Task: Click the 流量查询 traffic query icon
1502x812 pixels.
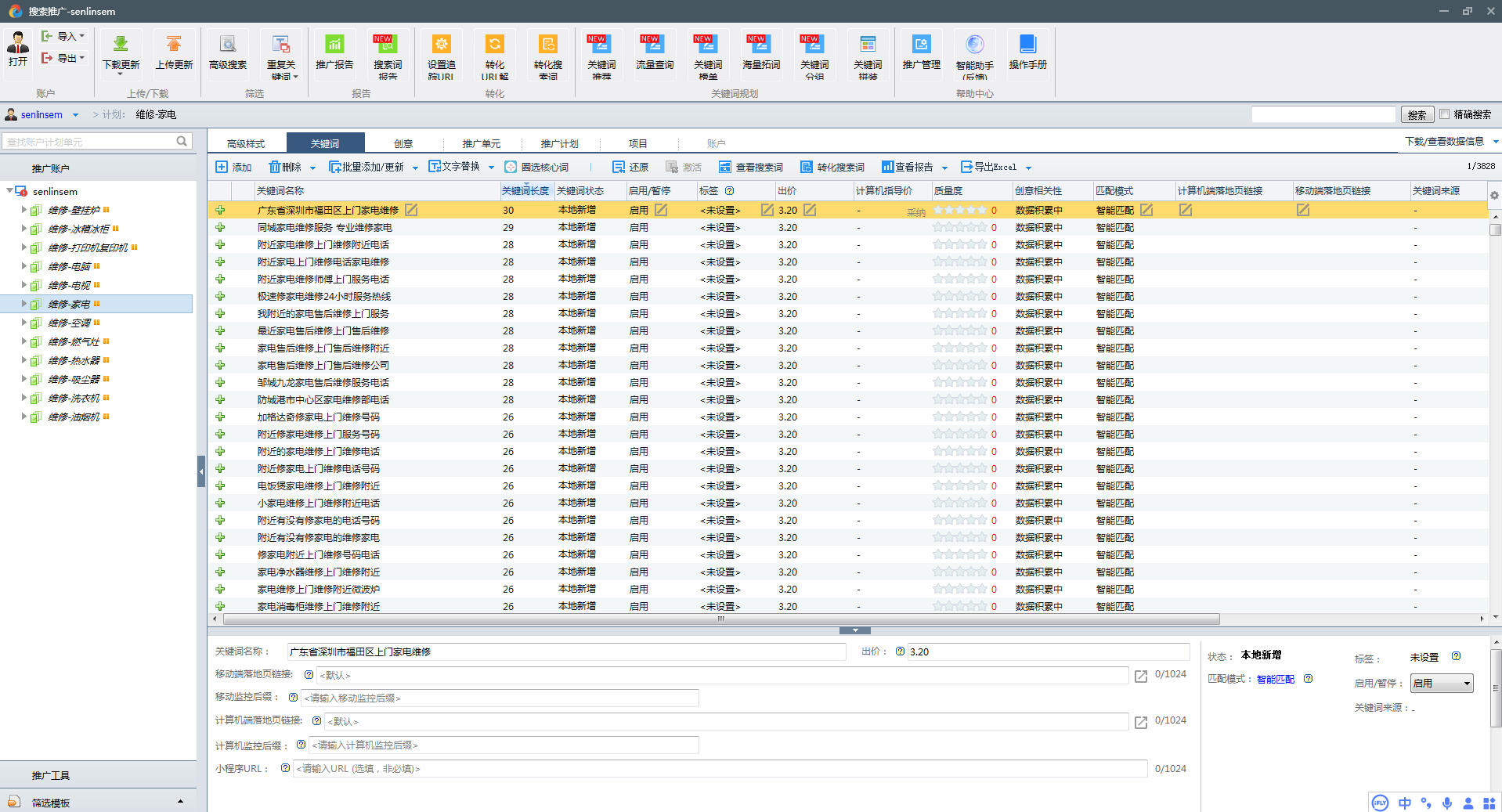Action: pyautogui.click(x=654, y=45)
